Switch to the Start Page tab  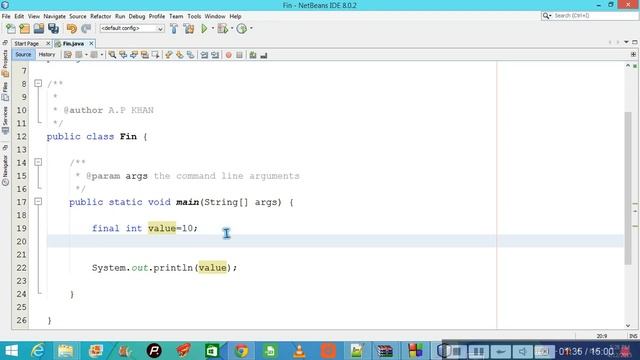pyautogui.click(x=27, y=43)
